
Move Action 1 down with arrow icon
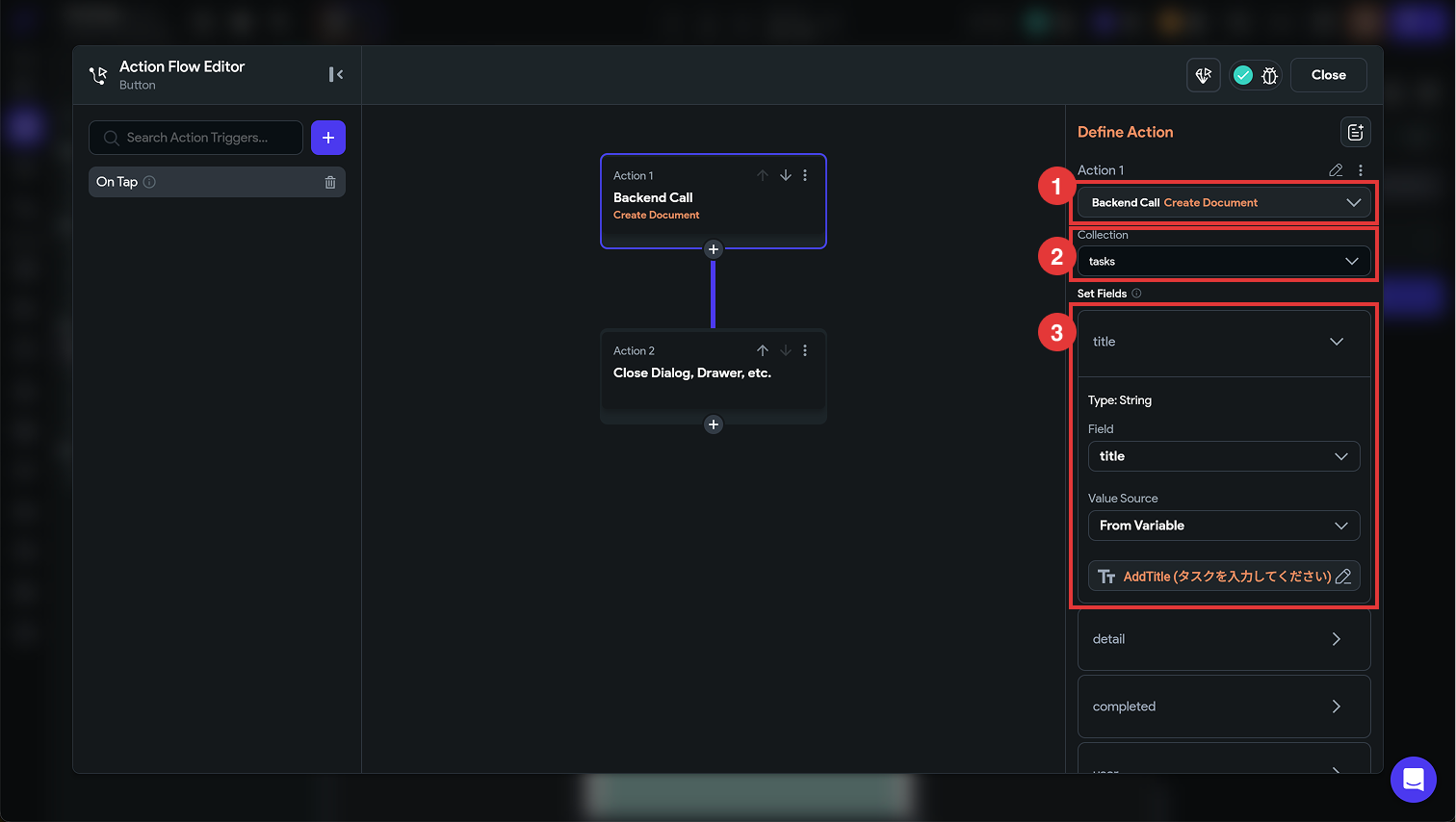786,175
